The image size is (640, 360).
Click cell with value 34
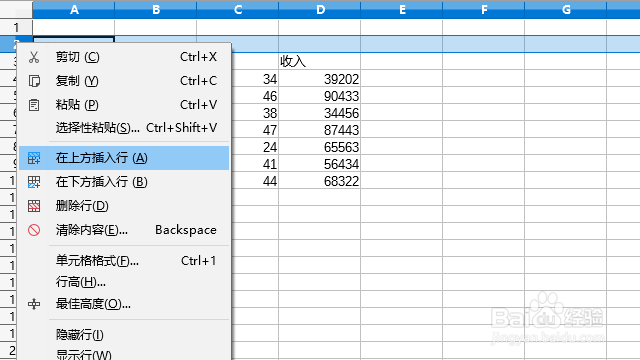tap(255, 79)
